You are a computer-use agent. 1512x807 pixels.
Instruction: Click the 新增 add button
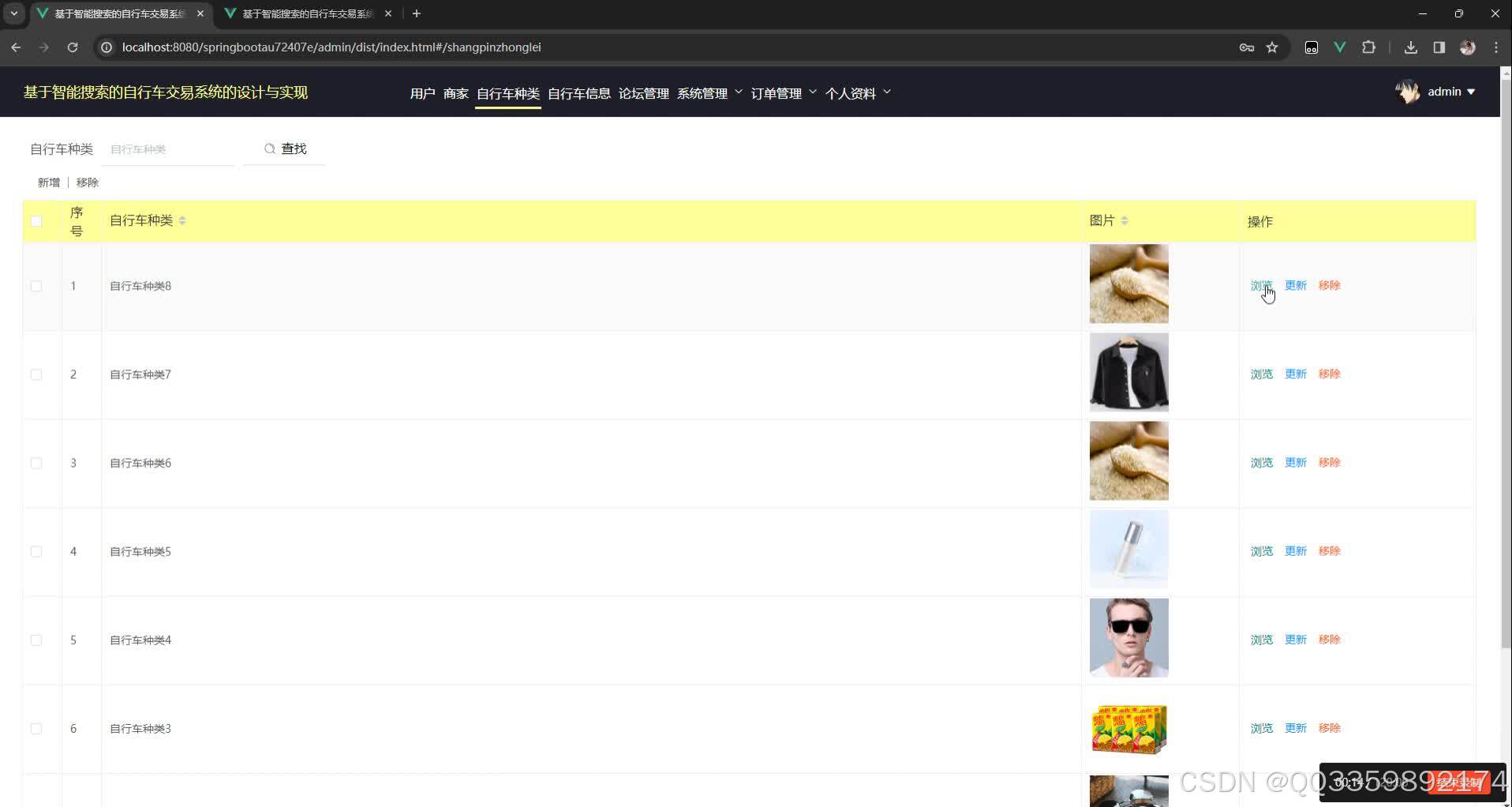(x=49, y=182)
